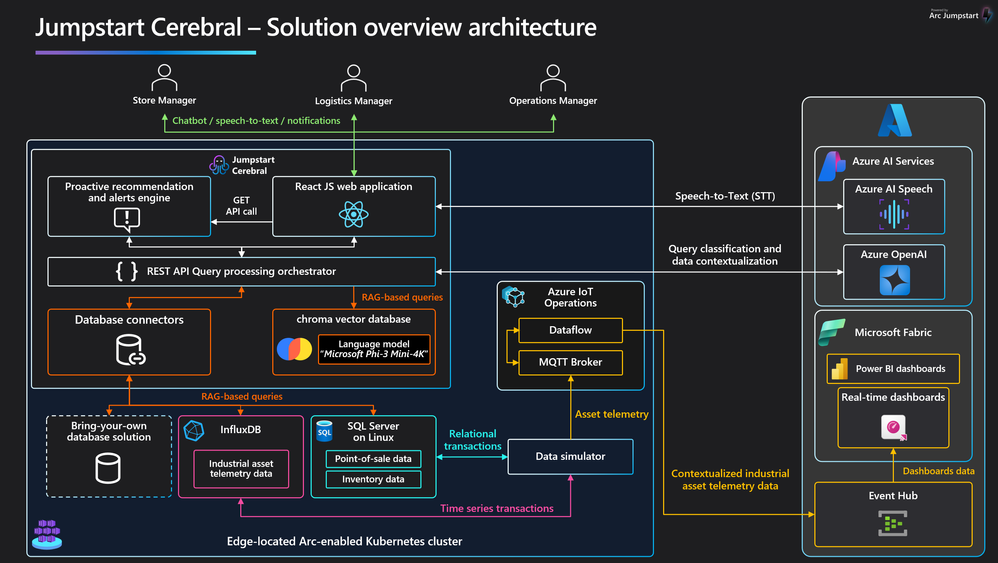998x563 pixels.
Task: Click the large Azure 'A' logo
Action: click(894, 120)
